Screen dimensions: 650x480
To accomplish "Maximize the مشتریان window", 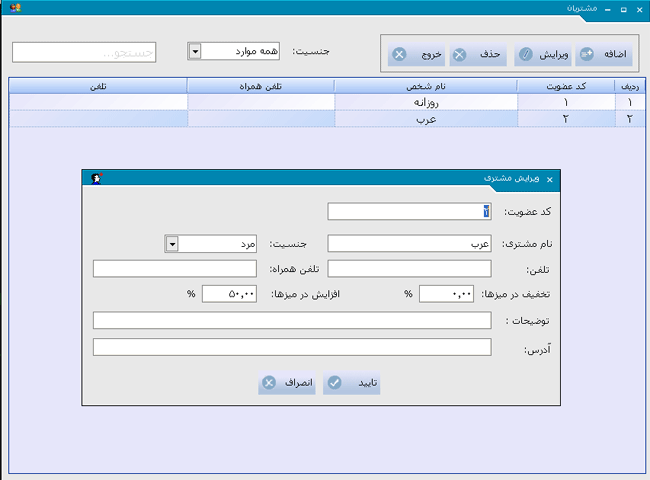I will coord(623,10).
